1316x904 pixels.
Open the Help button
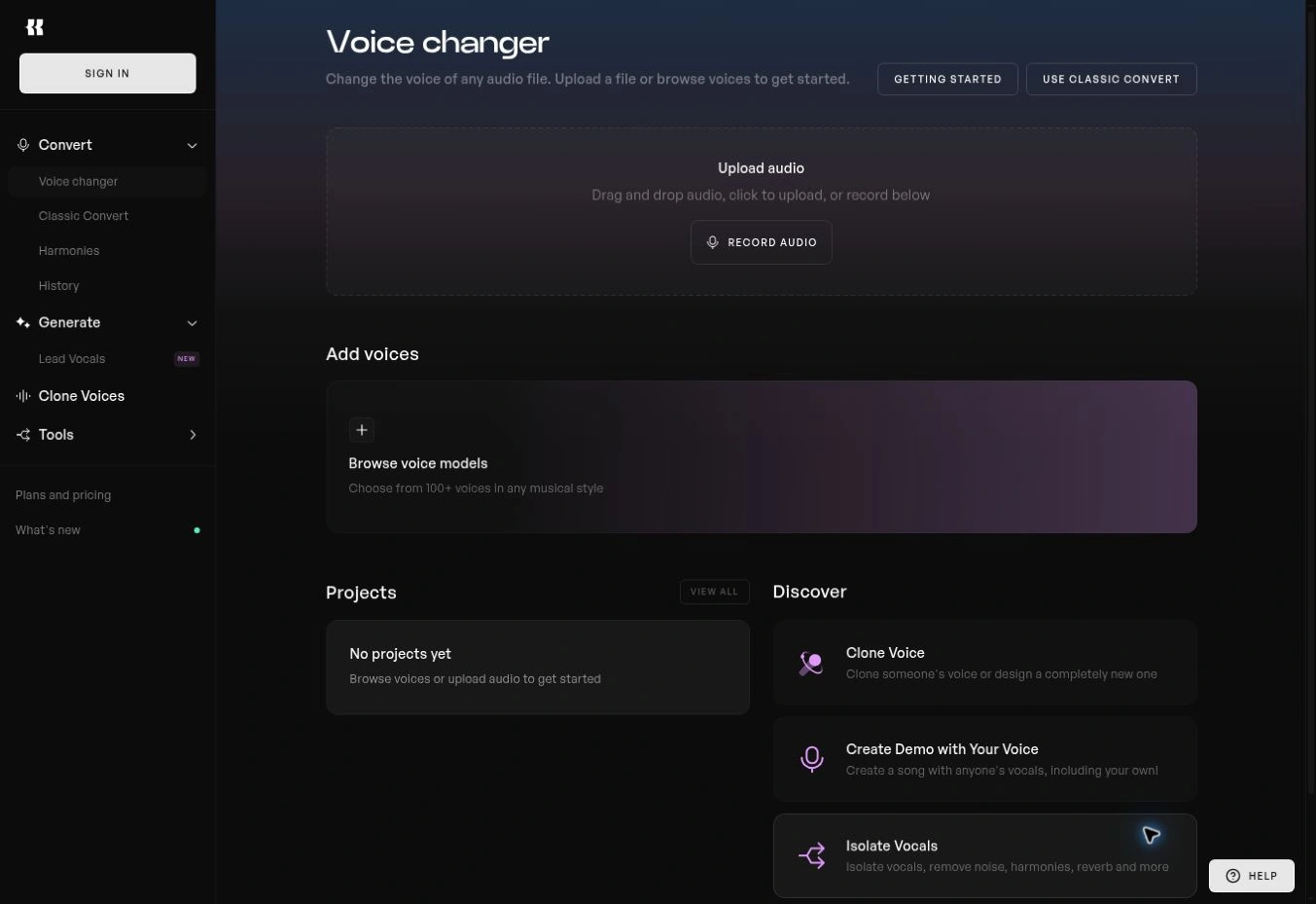click(x=1251, y=876)
